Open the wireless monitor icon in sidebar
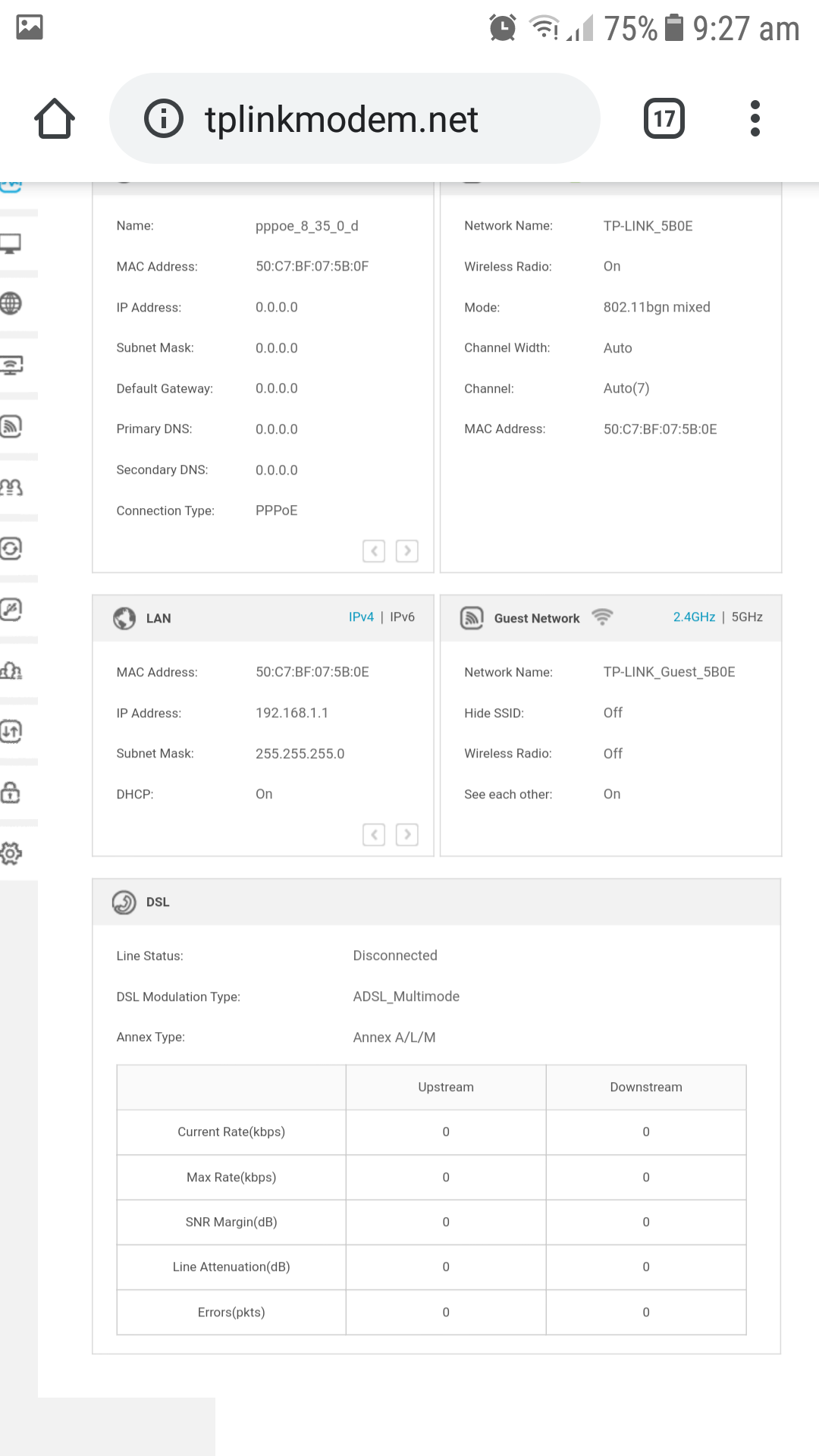The height and width of the screenshot is (1456, 819). (11, 365)
